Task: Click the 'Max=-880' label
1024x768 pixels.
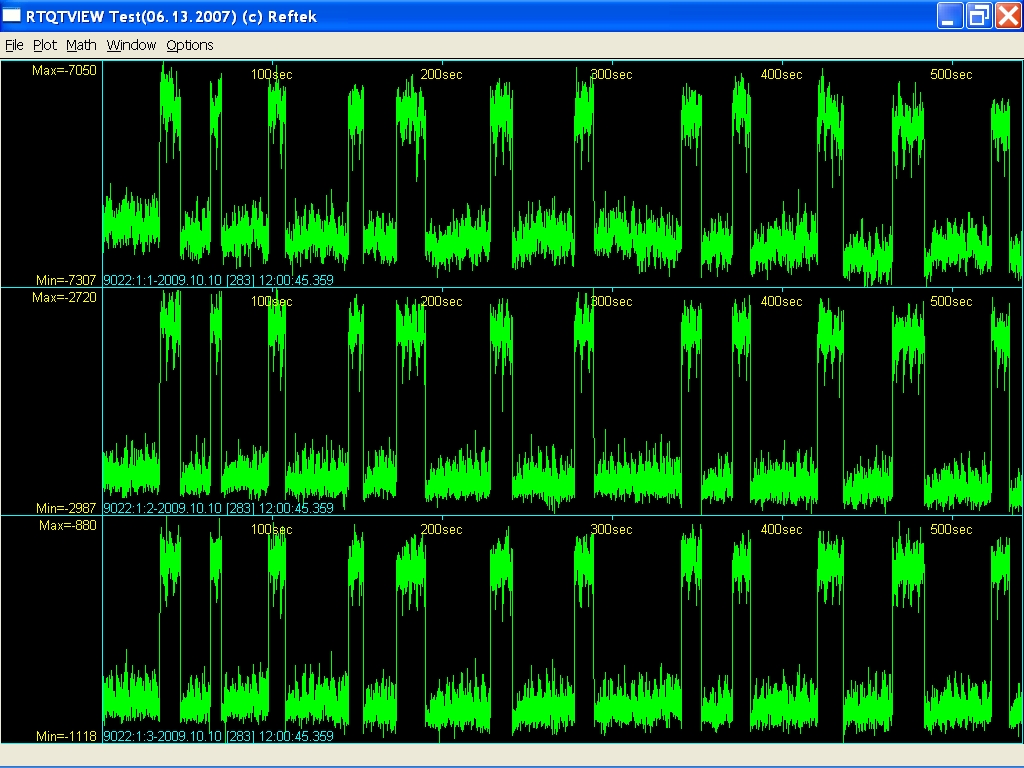Action: 68,526
